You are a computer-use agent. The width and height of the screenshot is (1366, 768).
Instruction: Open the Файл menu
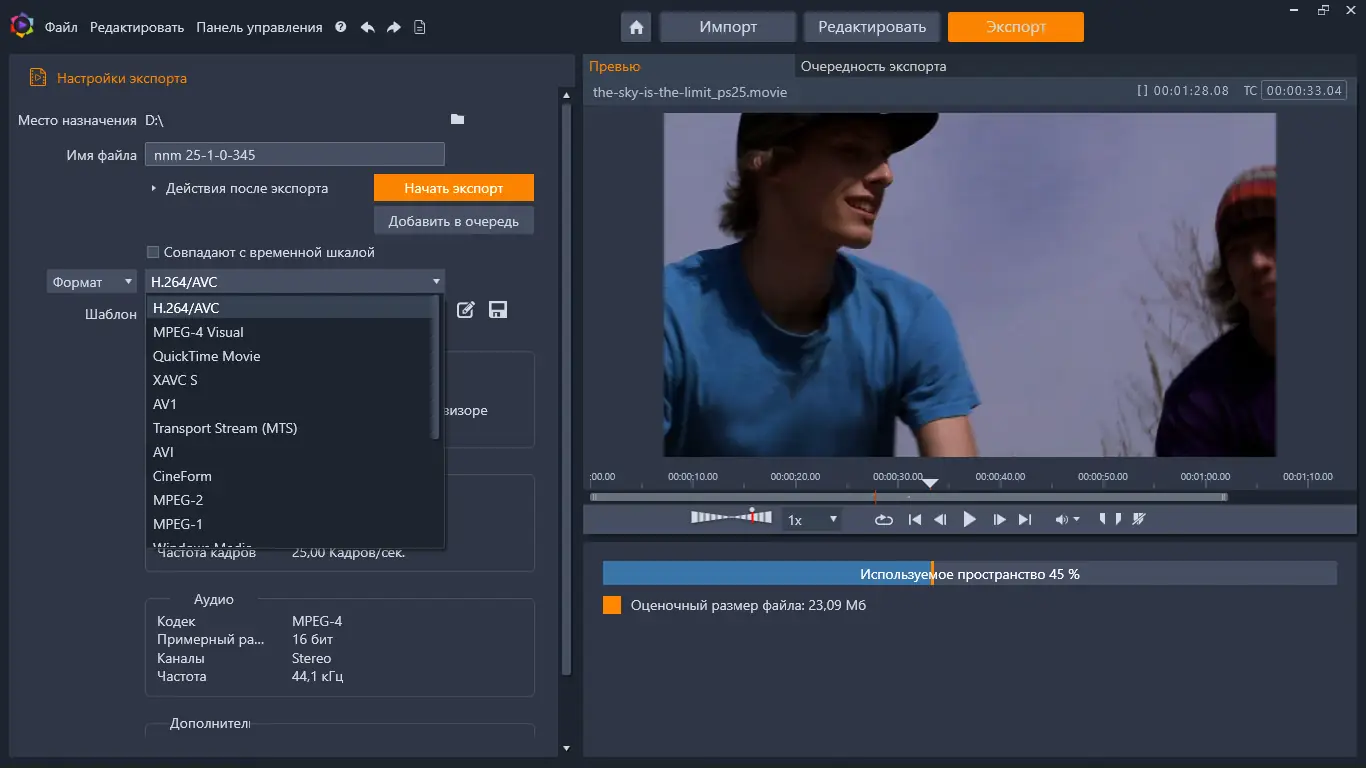pos(60,27)
